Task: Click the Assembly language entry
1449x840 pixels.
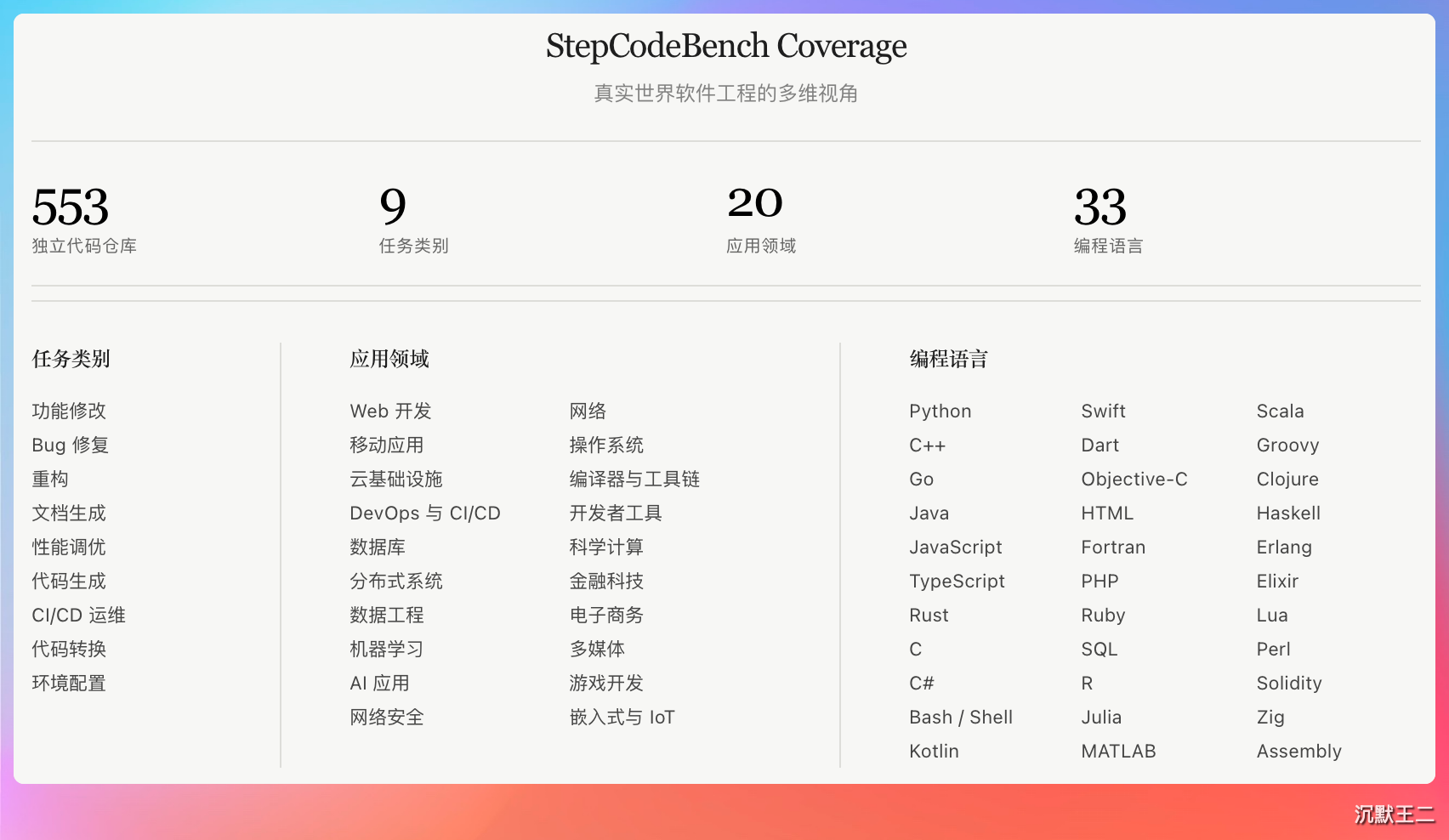Action: tap(1299, 751)
